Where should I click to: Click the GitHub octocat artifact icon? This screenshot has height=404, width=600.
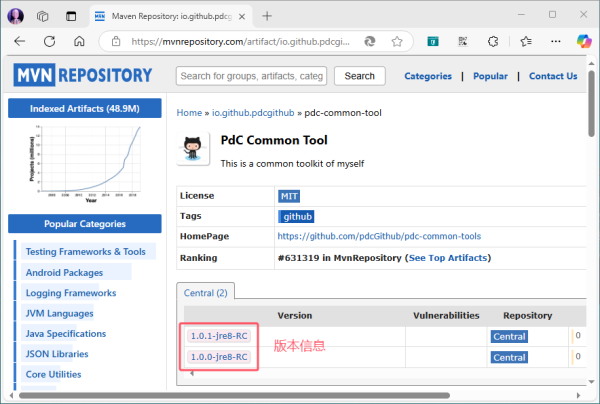(193, 149)
